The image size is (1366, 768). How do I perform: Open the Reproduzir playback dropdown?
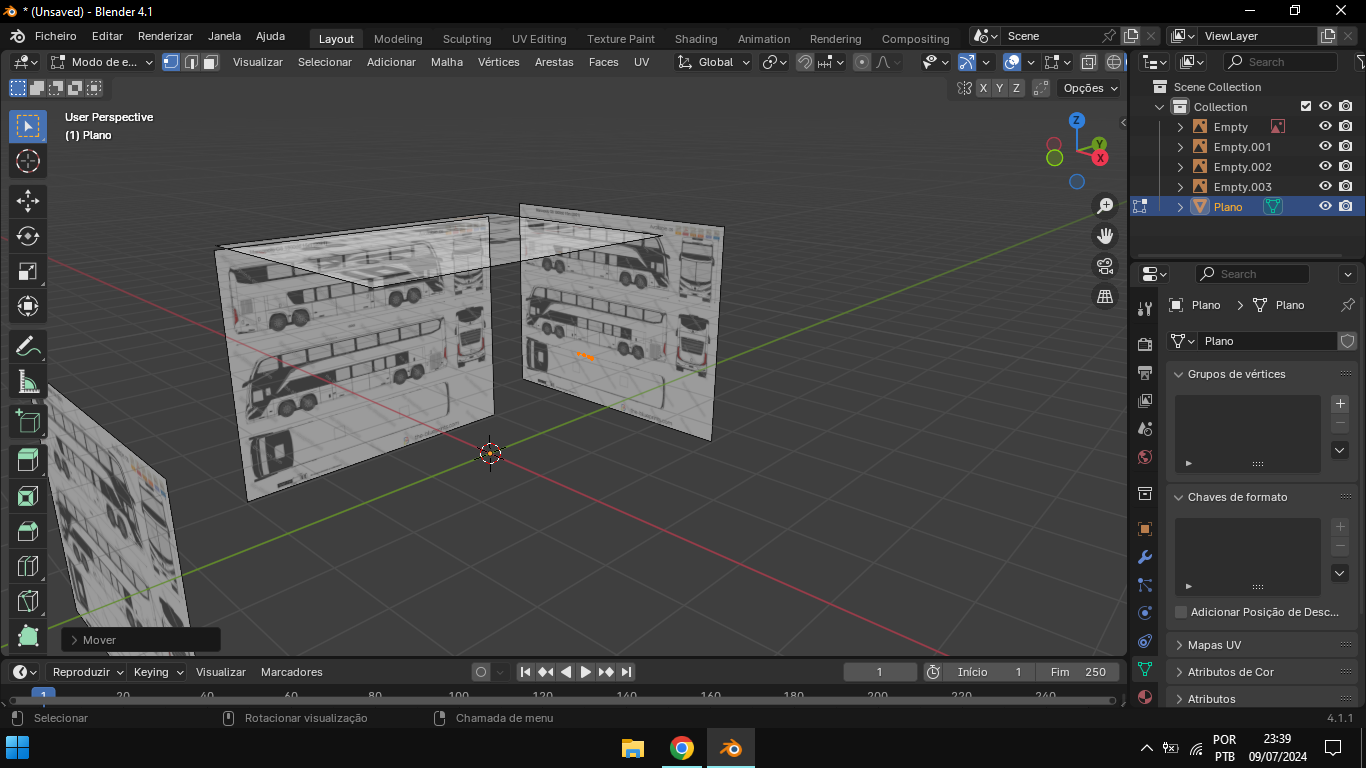pos(88,672)
